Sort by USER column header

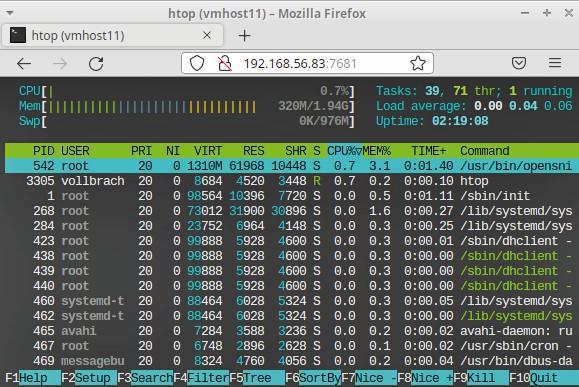pos(75,151)
